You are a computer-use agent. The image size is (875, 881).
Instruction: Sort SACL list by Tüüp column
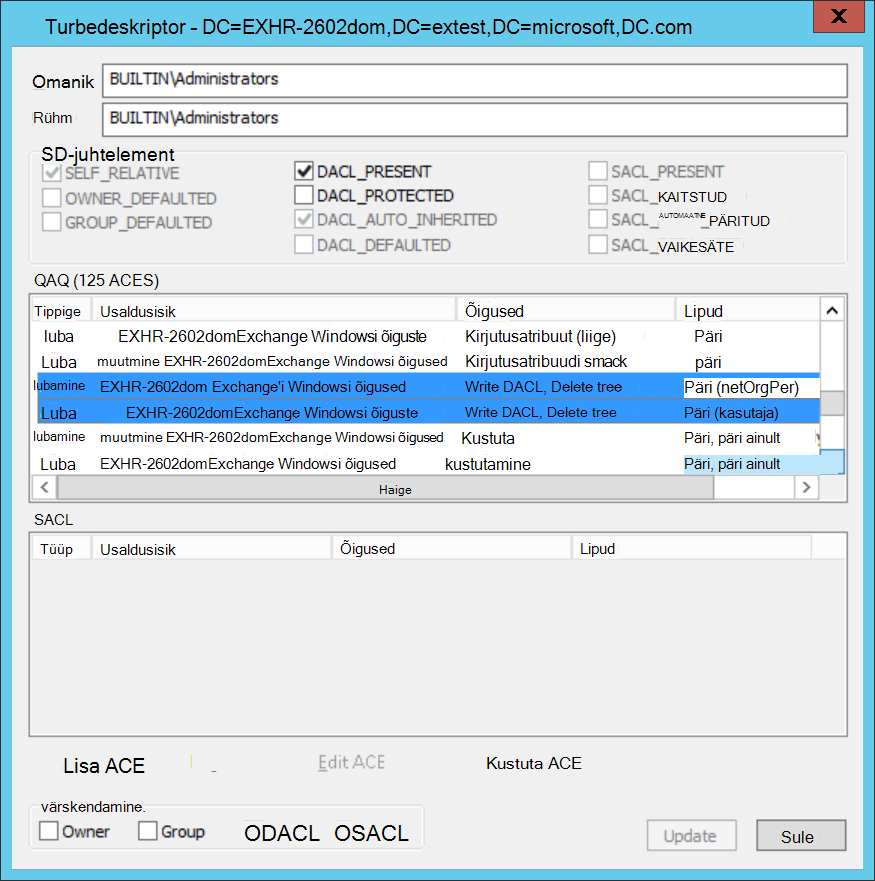click(x=61, y=548)
